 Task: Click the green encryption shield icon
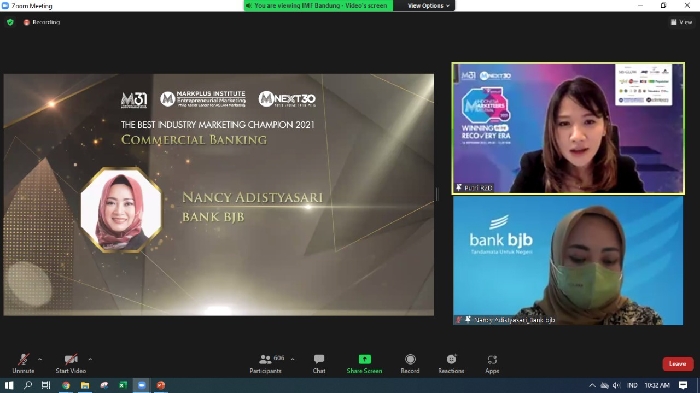[10, 22]
